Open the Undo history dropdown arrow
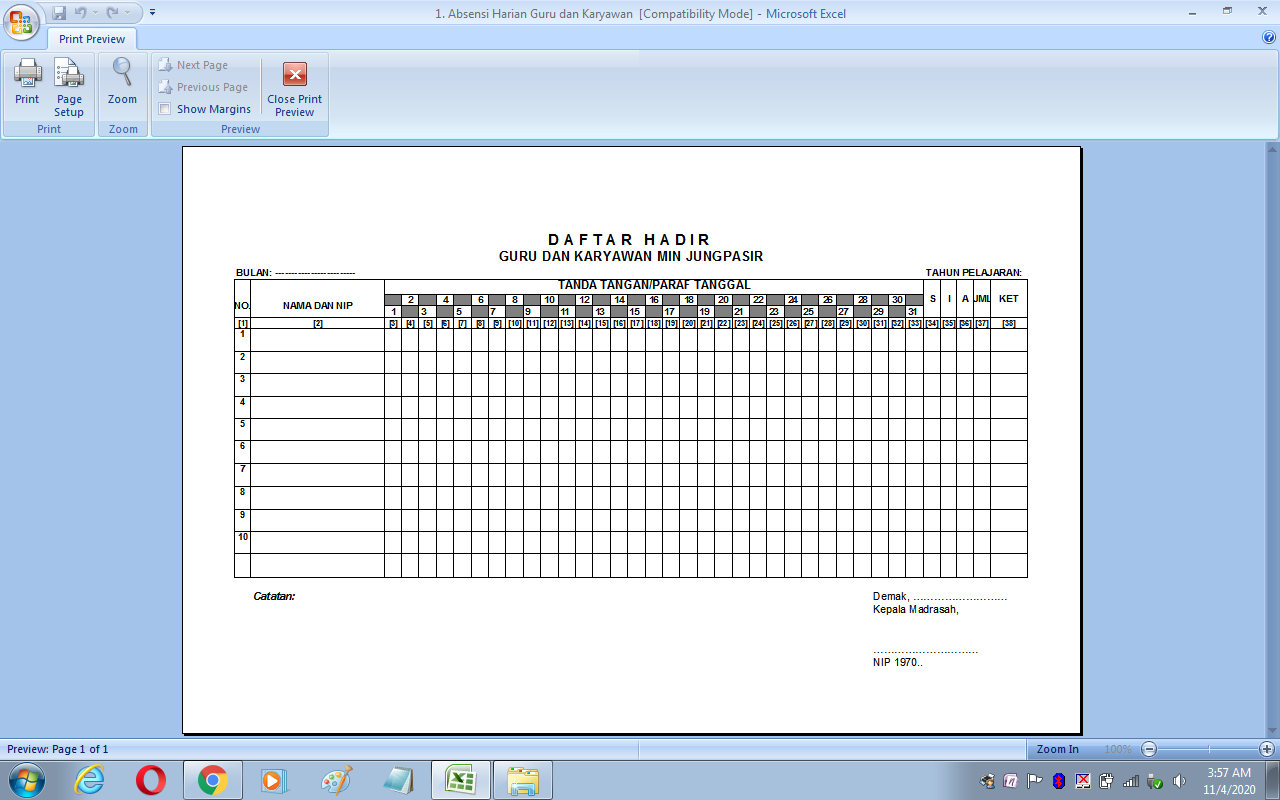This screenshot has height=800, width=1280. click(95, 13)
